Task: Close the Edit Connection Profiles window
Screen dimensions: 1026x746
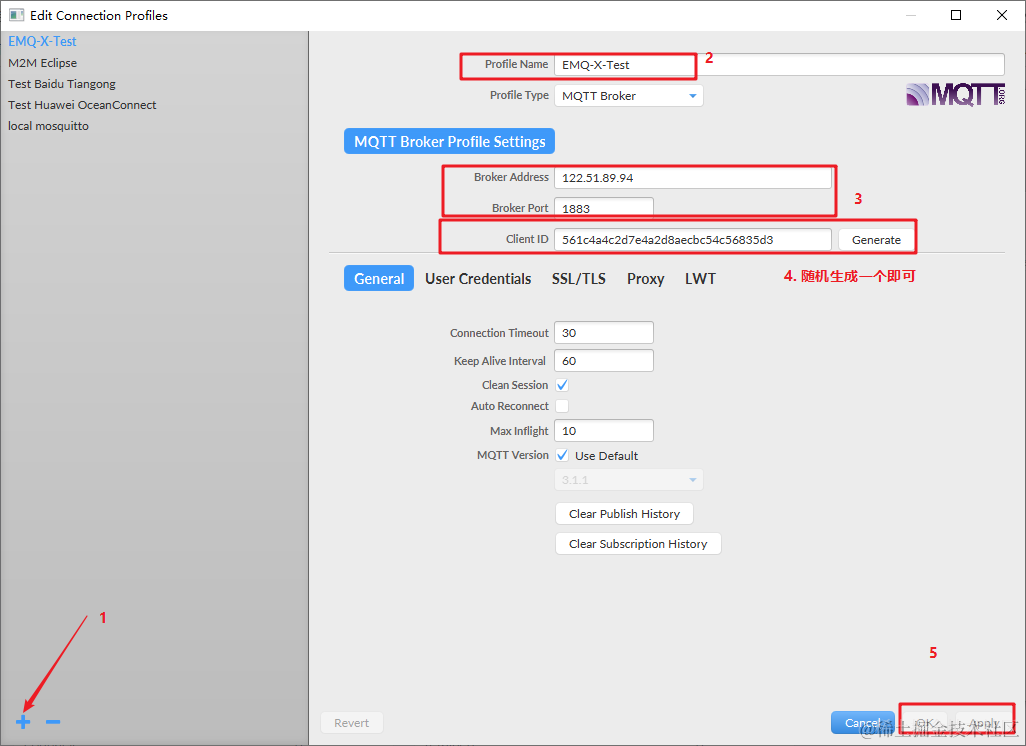Action: click(x=1002, y=15)
